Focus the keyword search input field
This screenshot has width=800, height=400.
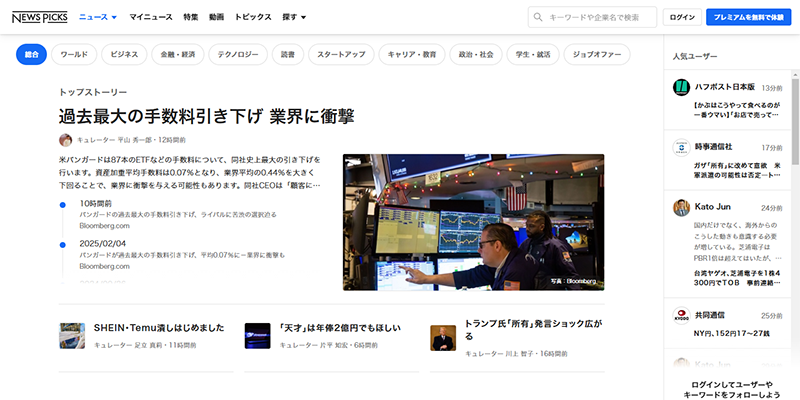600,17
